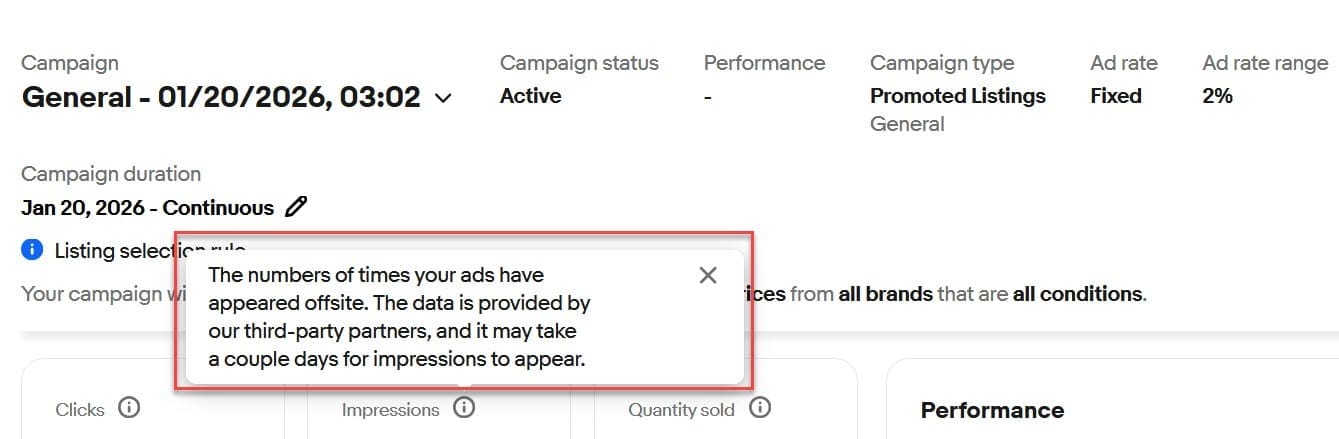Click the Fixed ad rate value

click(1115, 96)
